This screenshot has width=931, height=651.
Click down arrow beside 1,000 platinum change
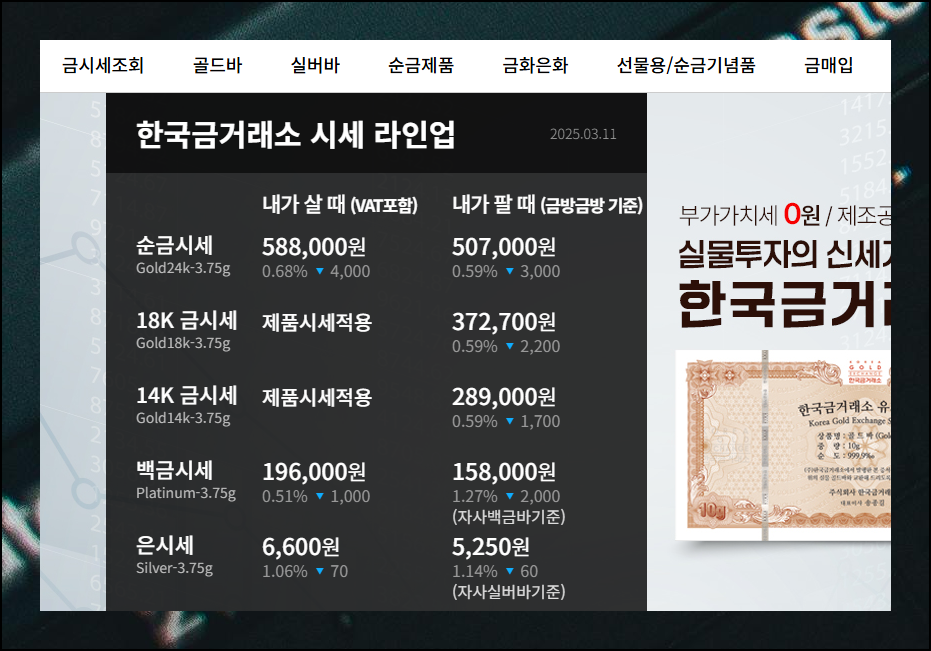click(x=319, y=497)
